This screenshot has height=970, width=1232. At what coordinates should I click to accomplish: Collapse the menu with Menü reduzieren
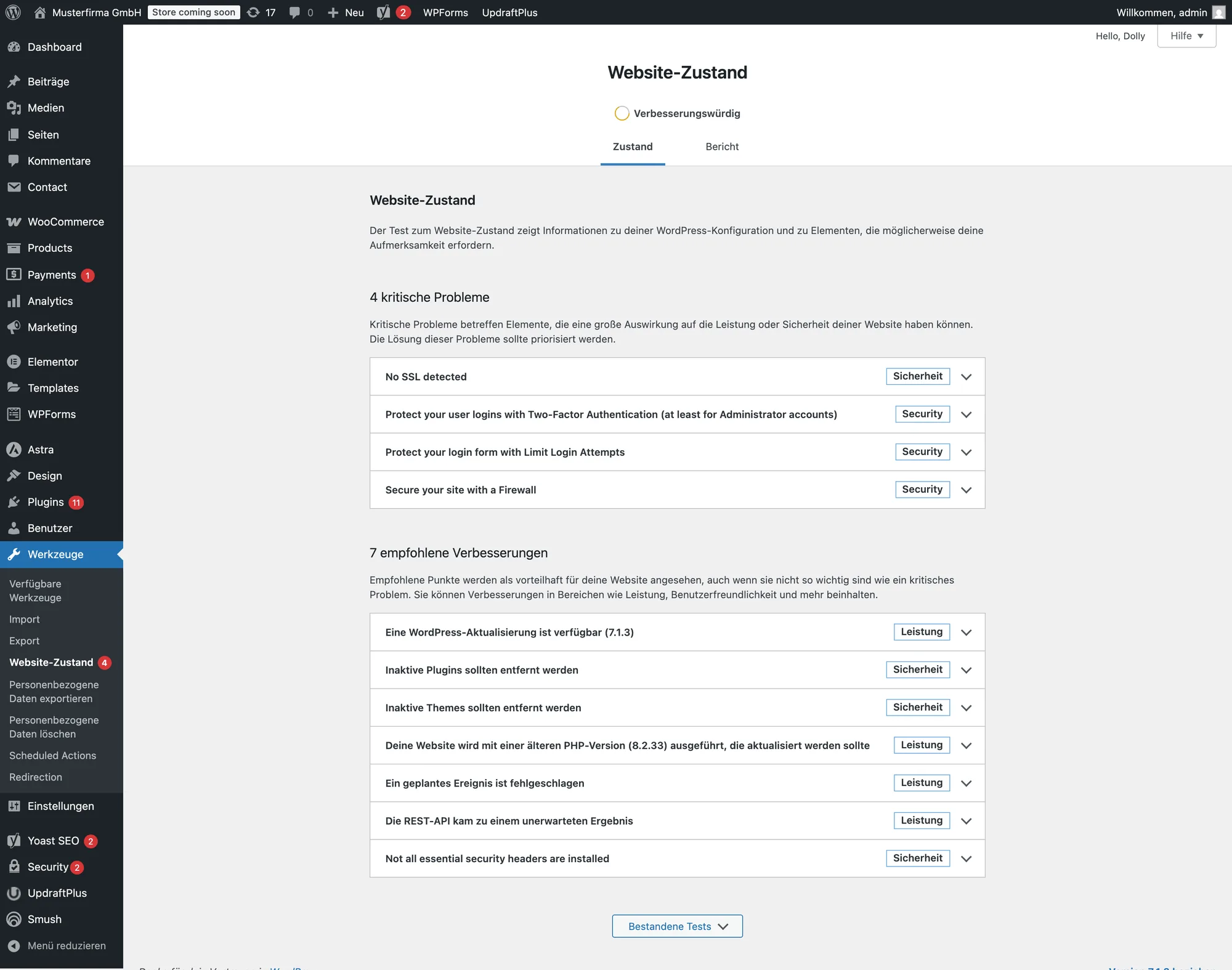coord(62,945)
